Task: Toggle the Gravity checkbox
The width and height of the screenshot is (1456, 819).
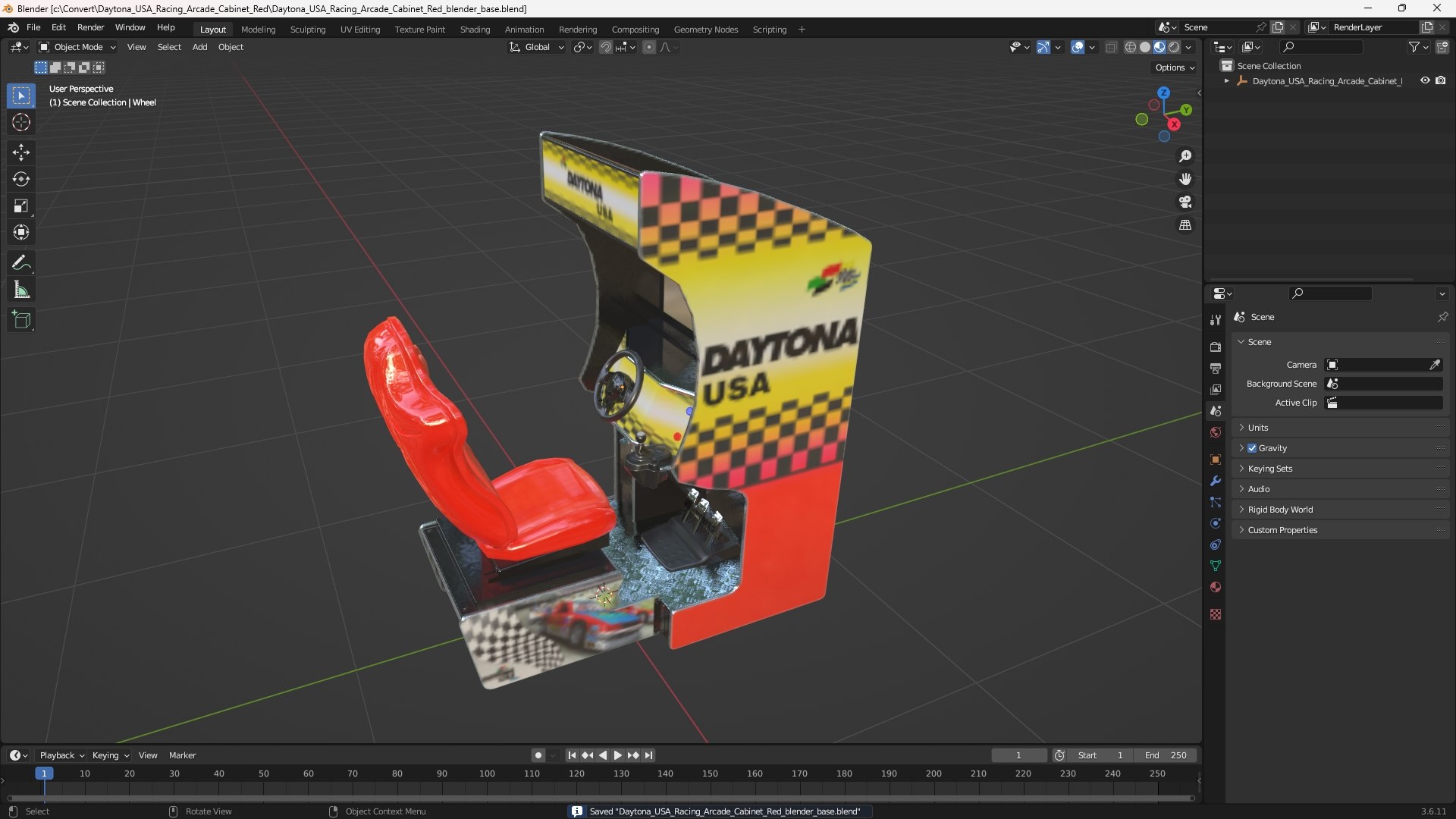Action: coord(1252,448)
